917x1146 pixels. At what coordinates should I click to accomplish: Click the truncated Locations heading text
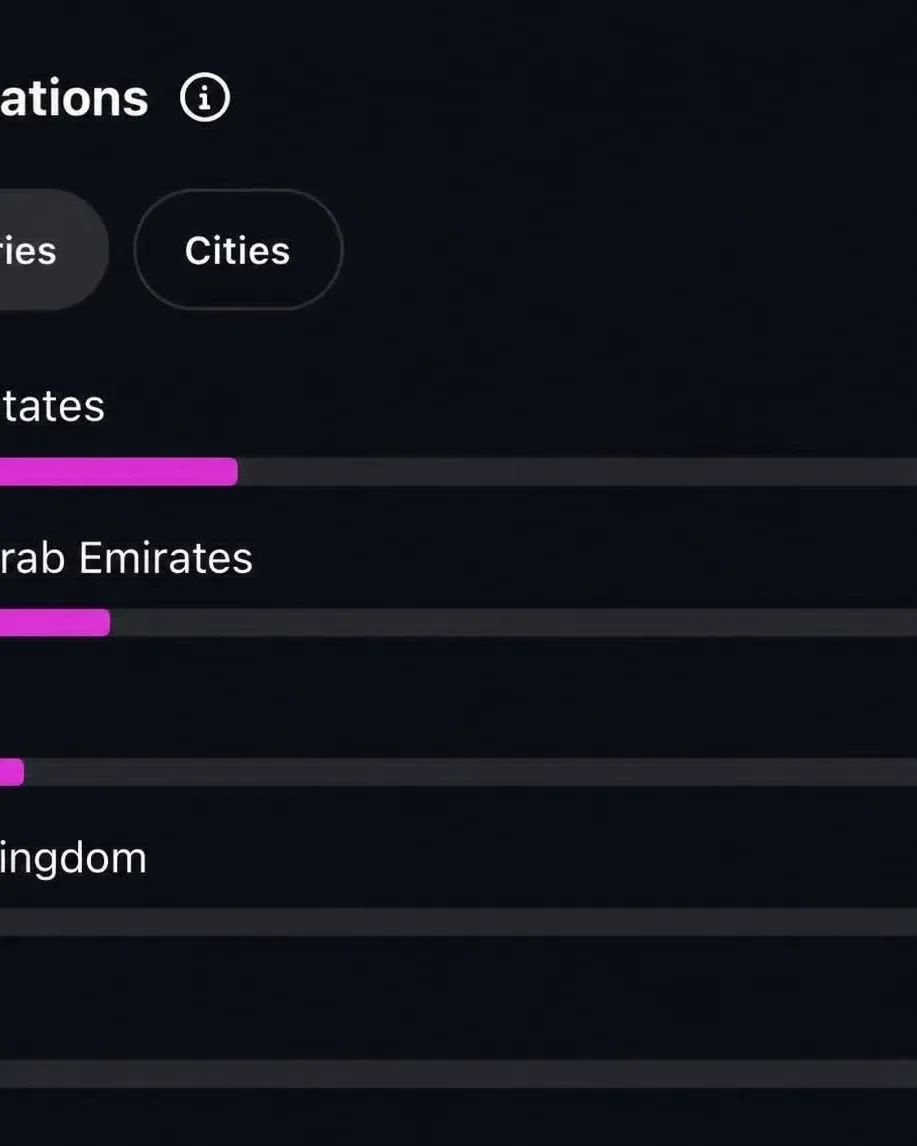click(74, 99)
